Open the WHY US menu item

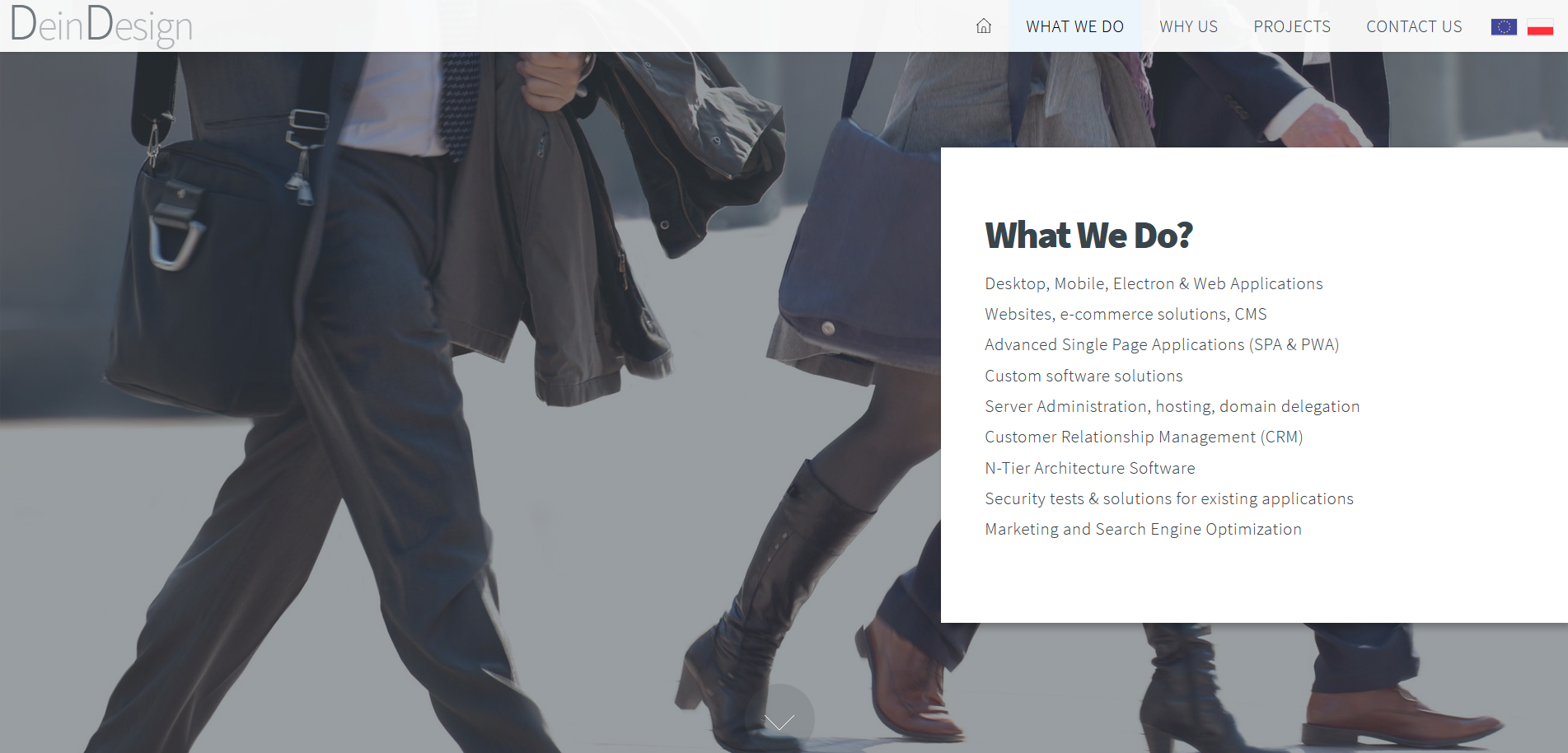pyautogui.click(x=1188, y=26)
